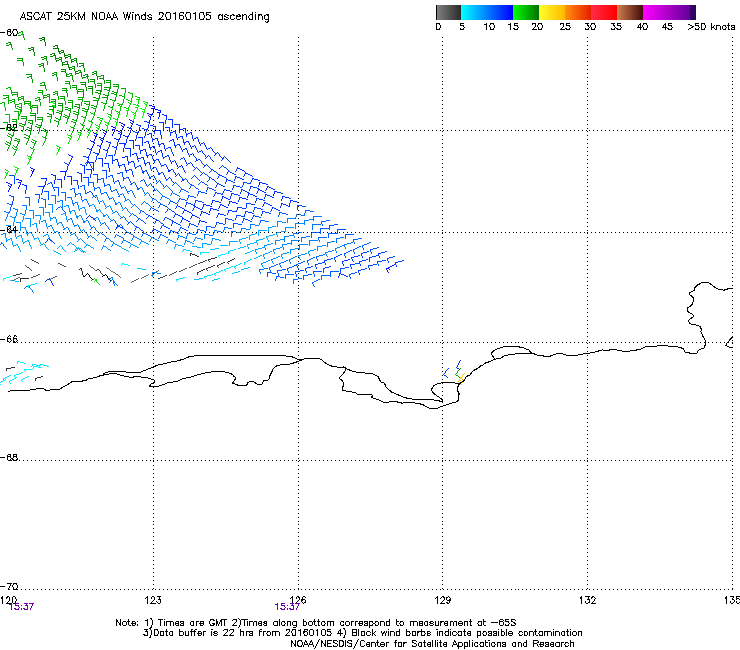Select the -70 latitude axis label
The height and width of the screenshot is (650, 740).
tap(9, 586)
